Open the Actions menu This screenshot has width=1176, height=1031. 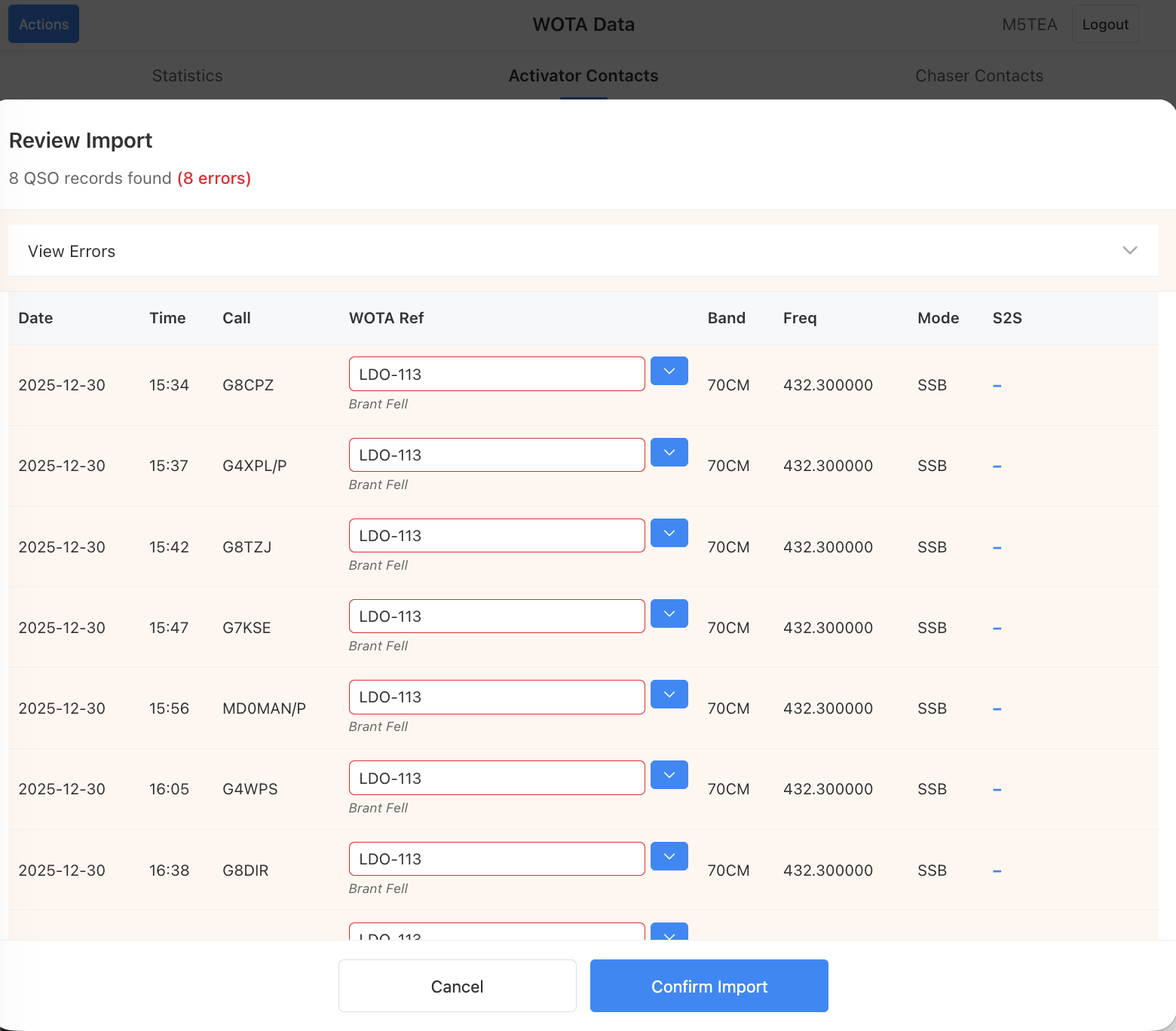pyautogui.click(x=44, y=24)
